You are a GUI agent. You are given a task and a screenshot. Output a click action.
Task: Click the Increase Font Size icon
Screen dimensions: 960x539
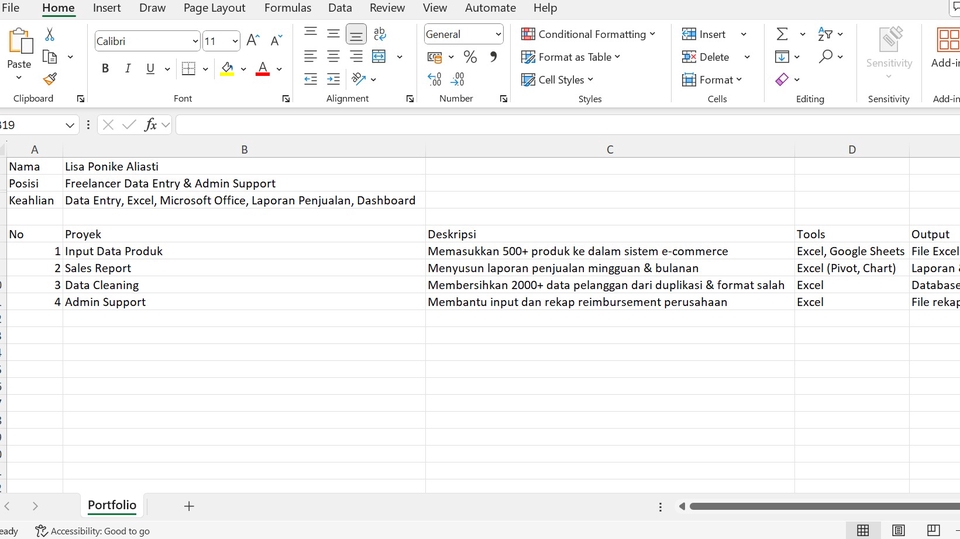[253, 41]
